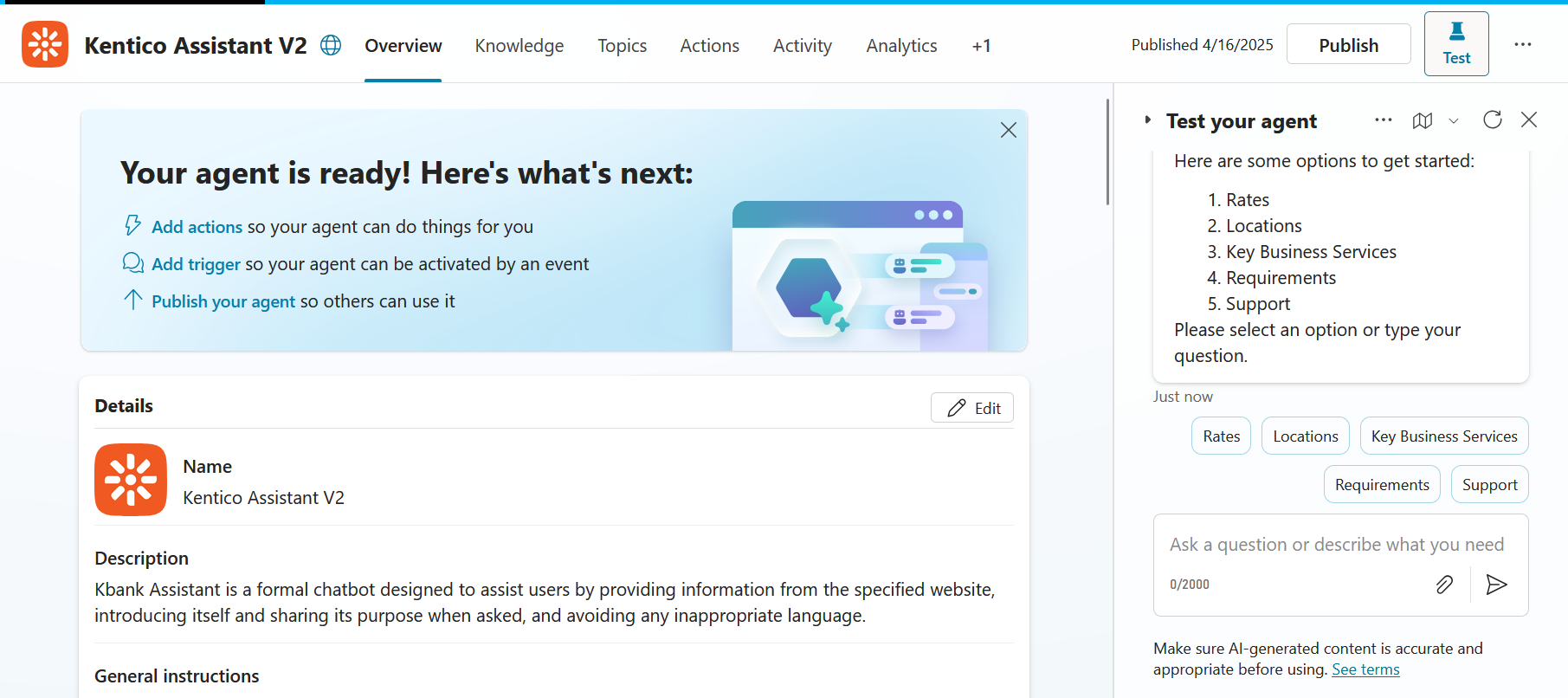Click the 'Published 4/16/2025' status text
Screen dimensions: 1568x698
coord(1202,45)
